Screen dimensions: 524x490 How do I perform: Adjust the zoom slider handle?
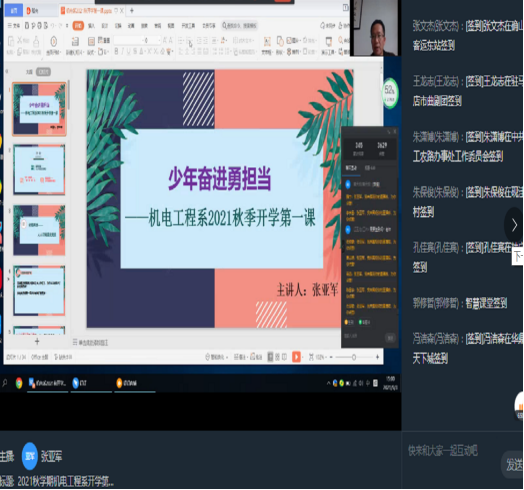pyautogui.click(x=354, y=357)
